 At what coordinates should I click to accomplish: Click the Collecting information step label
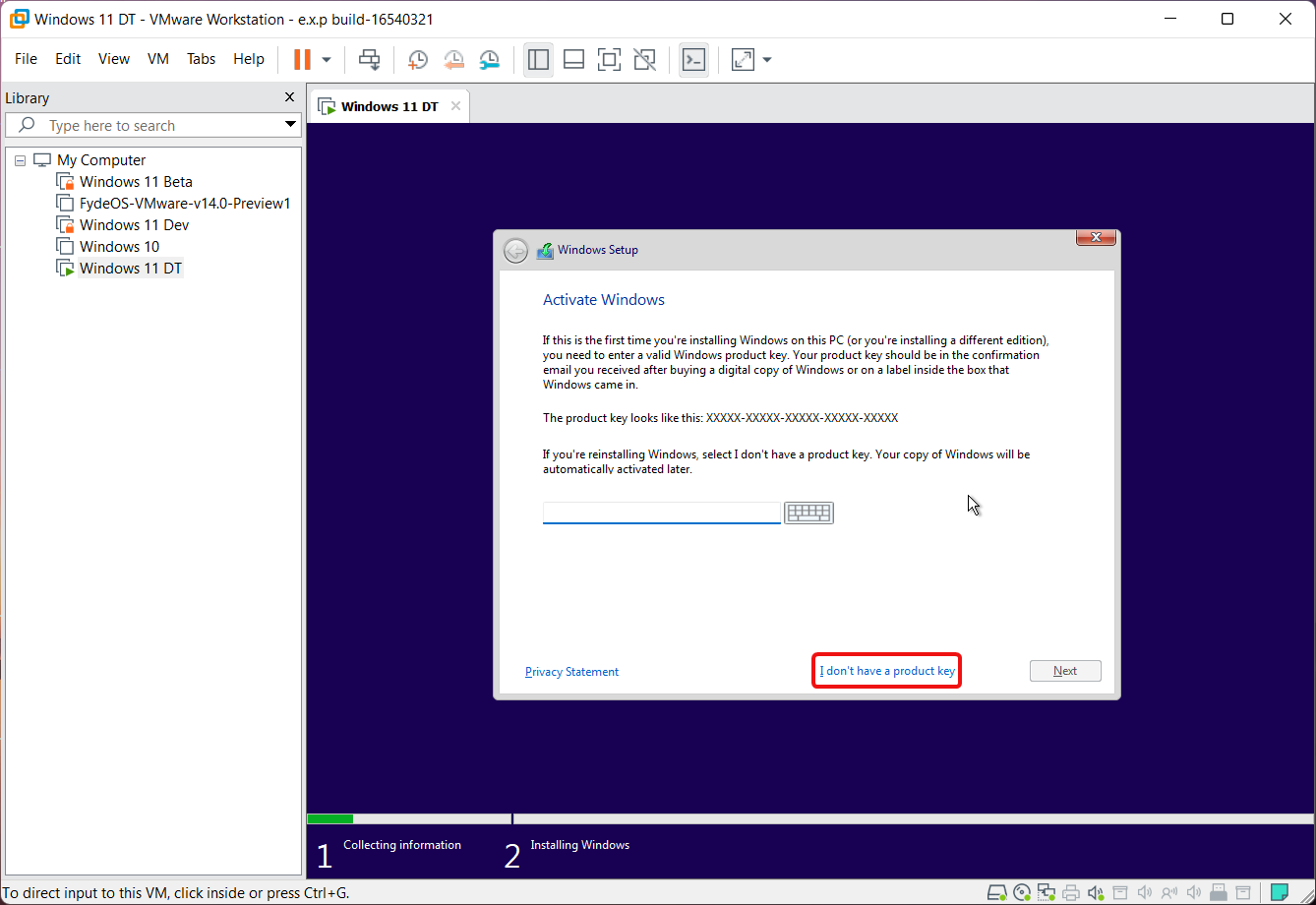pyautogui.click(x=402, y=845)
